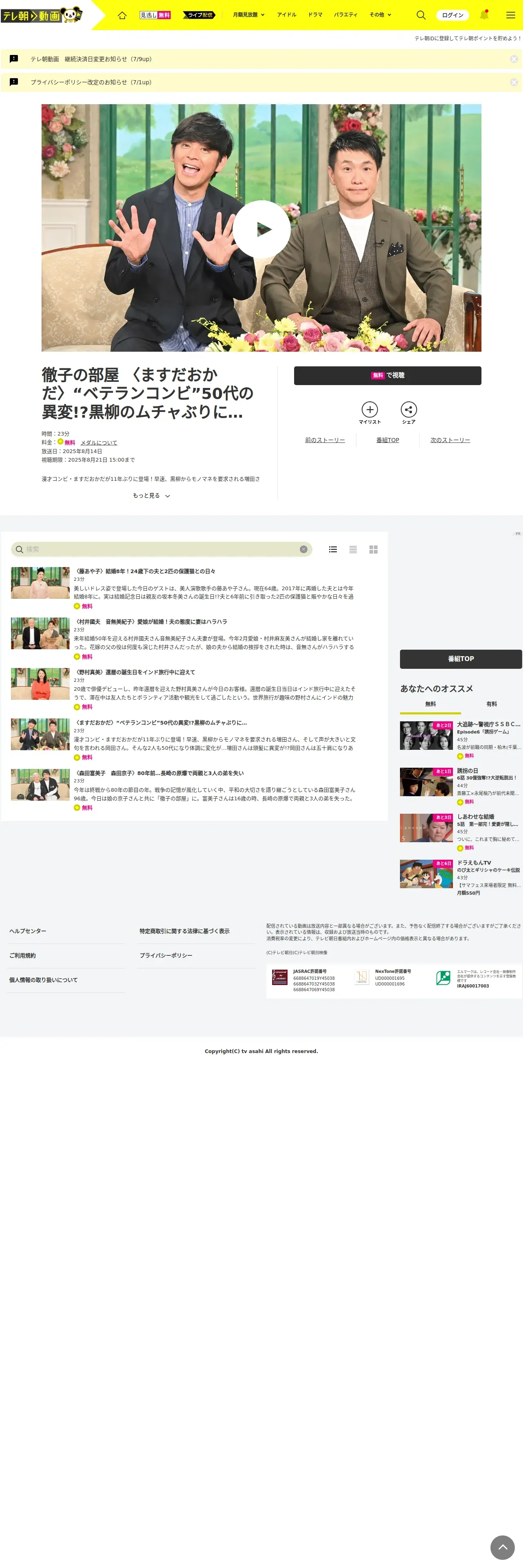
Task: Open ドラえもんTV recommended thumbnail
Action: coord(426,874)
